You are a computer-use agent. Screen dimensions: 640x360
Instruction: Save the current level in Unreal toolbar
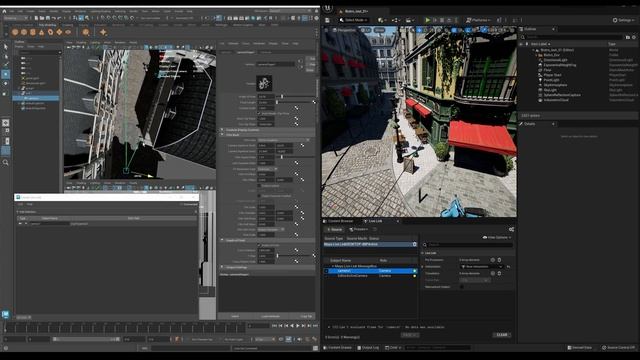[327, 20]
